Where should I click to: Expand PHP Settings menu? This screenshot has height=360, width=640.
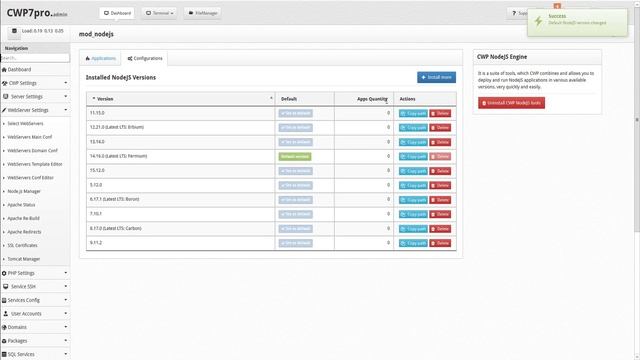[x=35, y=273]
